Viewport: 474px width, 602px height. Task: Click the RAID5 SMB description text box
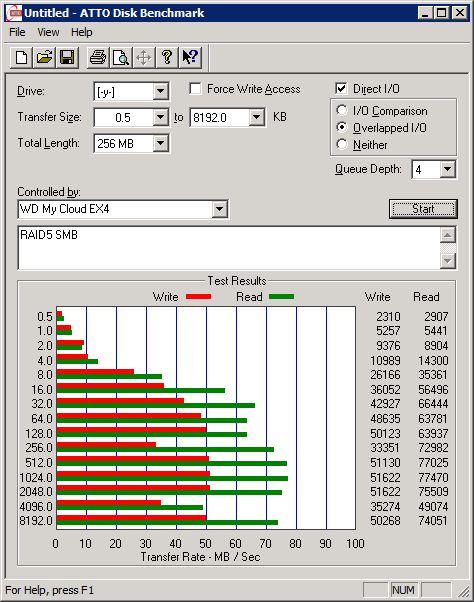(x=229, y=248)
